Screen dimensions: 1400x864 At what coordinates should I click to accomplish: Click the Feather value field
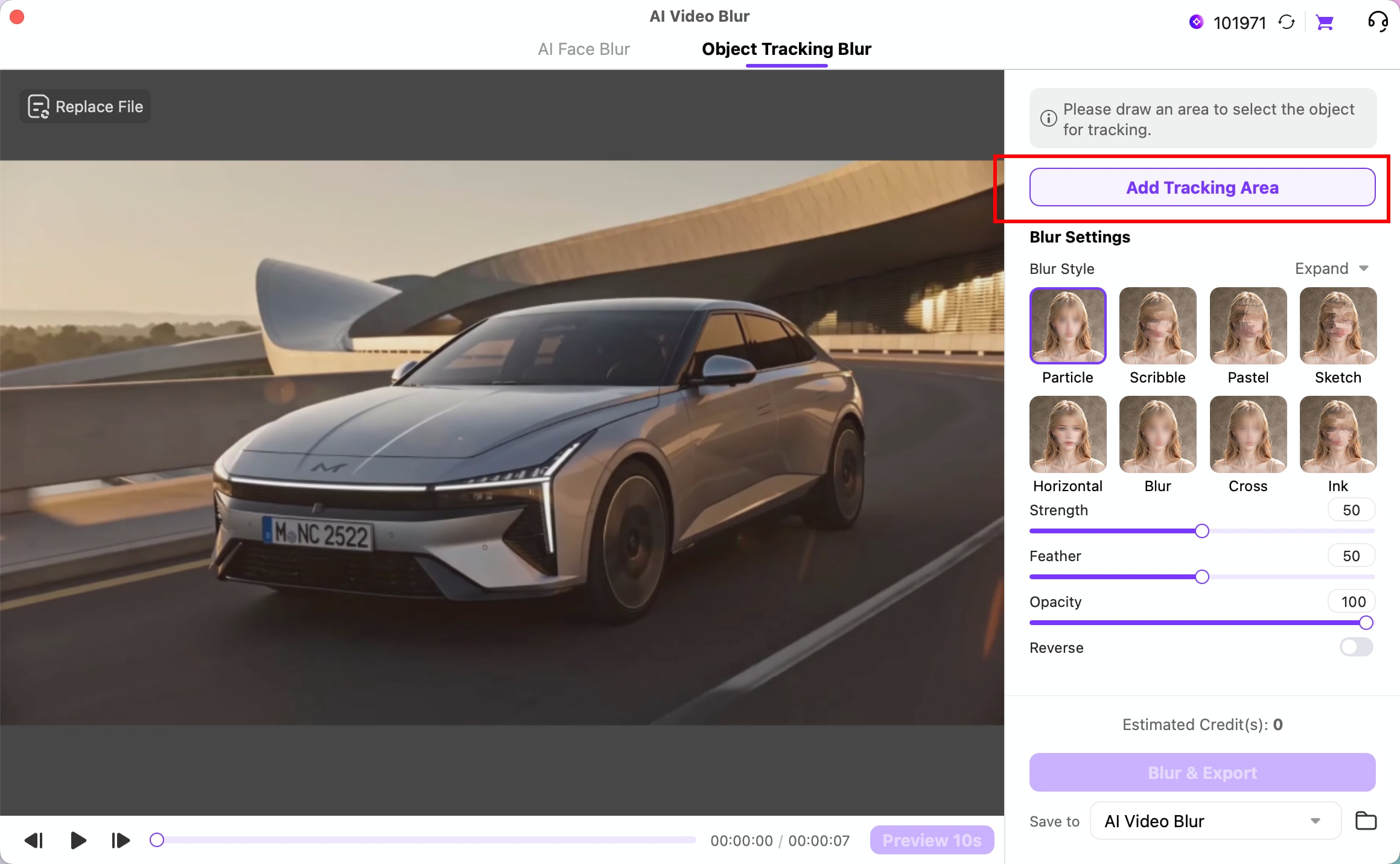[x=1351, y=556]
